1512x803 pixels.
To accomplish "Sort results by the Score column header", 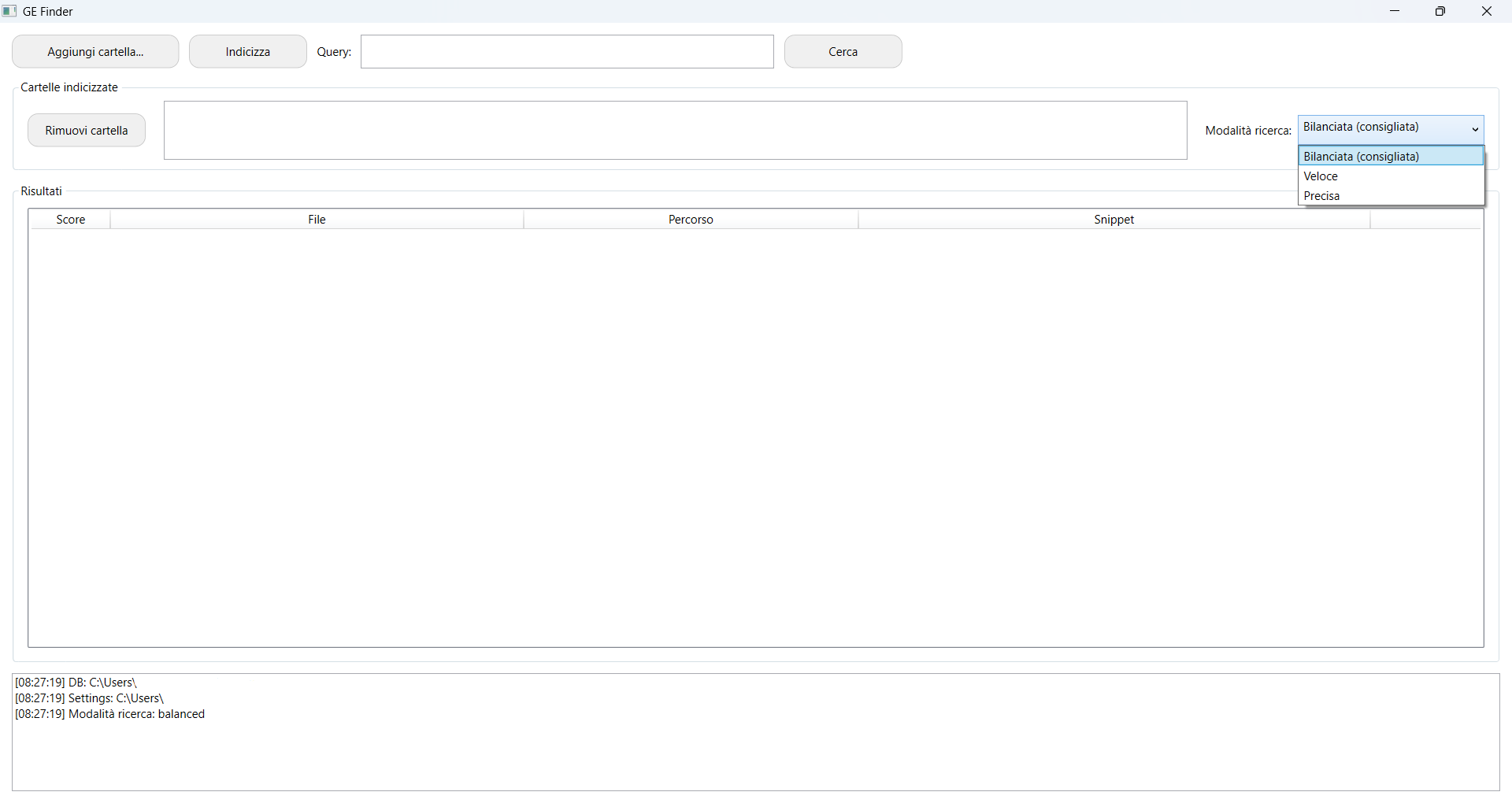I will pyautogui.click(x=70, y=220).
